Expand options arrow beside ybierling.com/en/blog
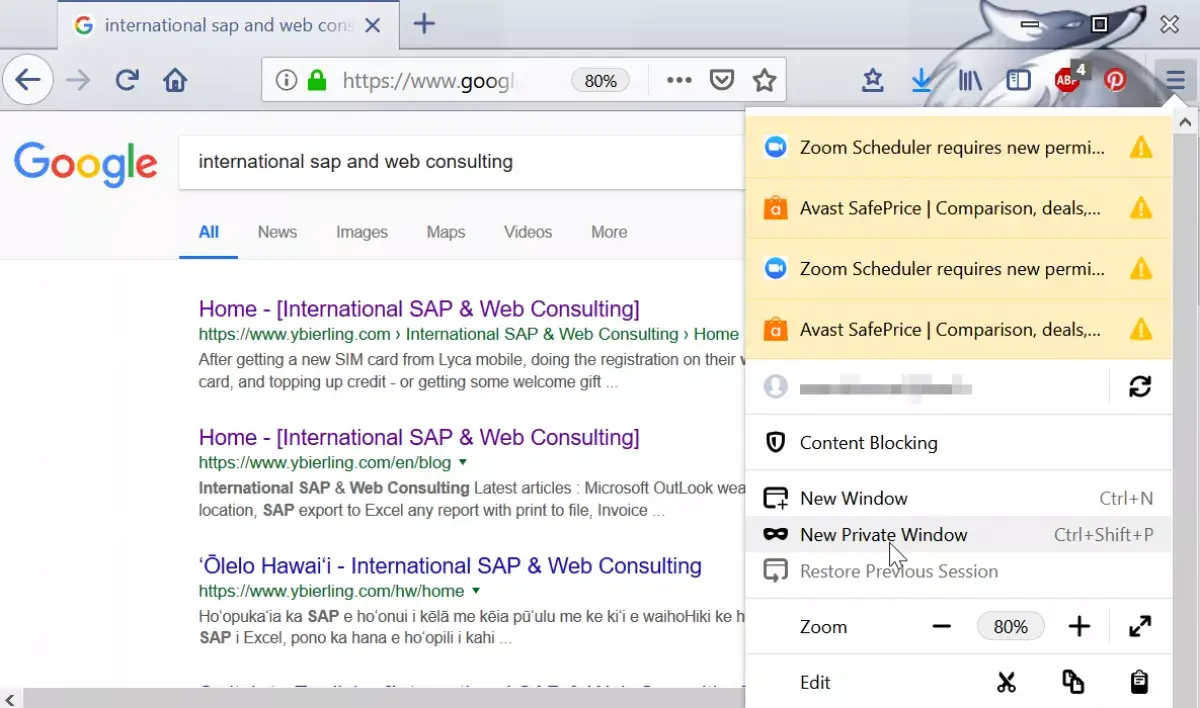 (462, 463)
